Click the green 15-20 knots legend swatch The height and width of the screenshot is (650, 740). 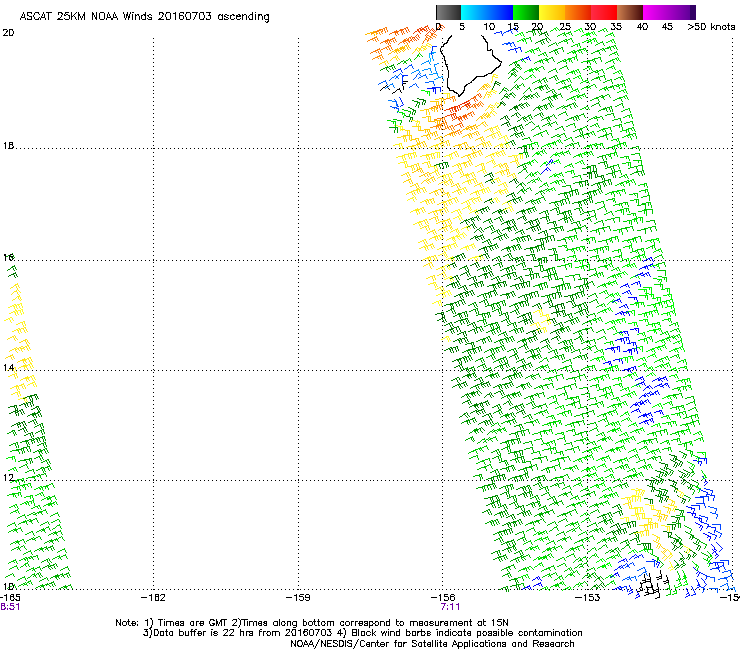click(526, 12)
